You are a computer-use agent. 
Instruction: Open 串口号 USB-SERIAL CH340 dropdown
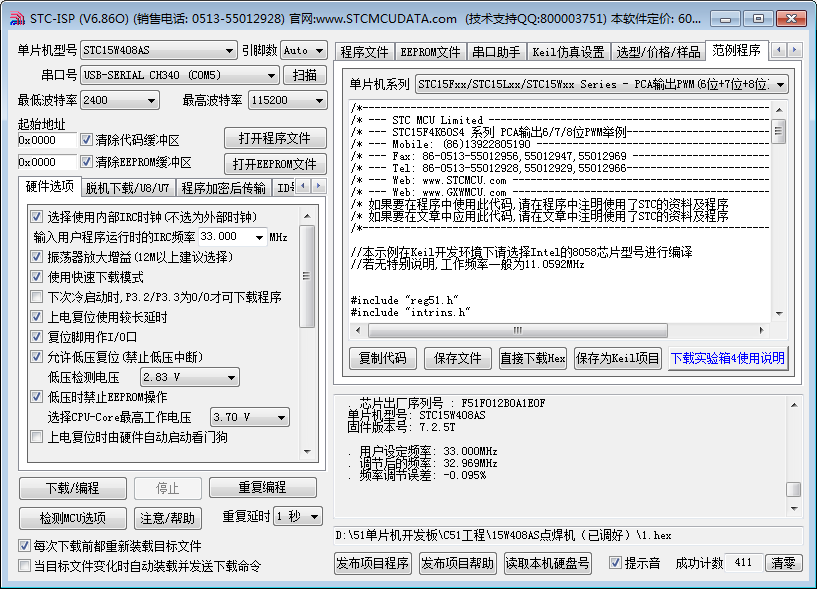[180, 75]
